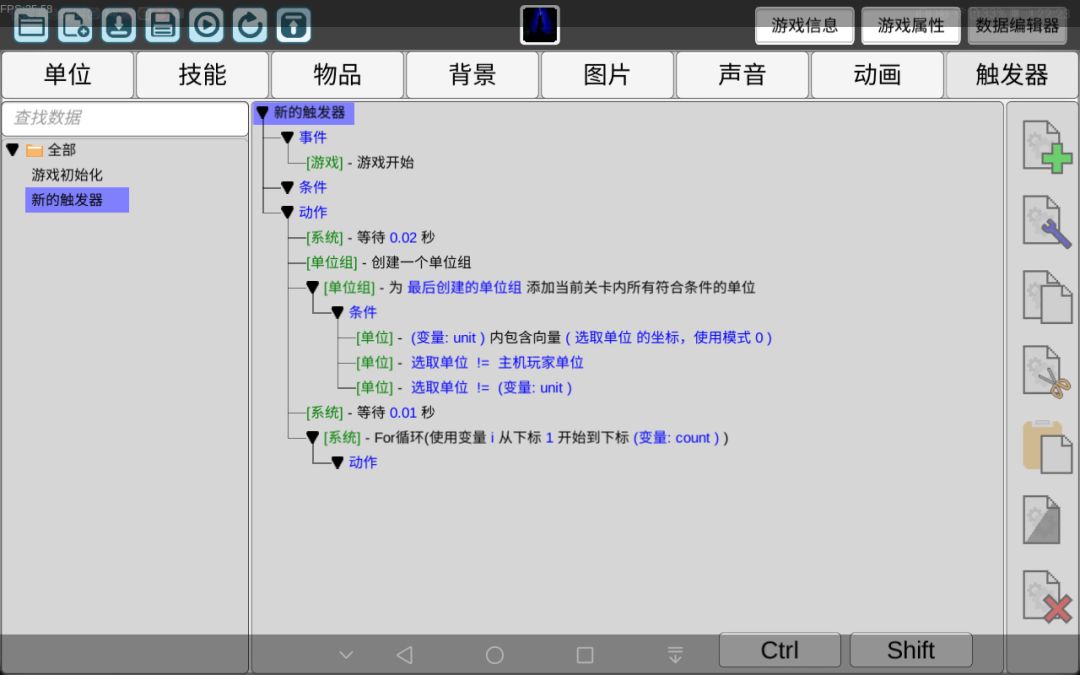Tap Android home circle button
The height and width of the screenshot is (675, 1080).
(495, 655)
